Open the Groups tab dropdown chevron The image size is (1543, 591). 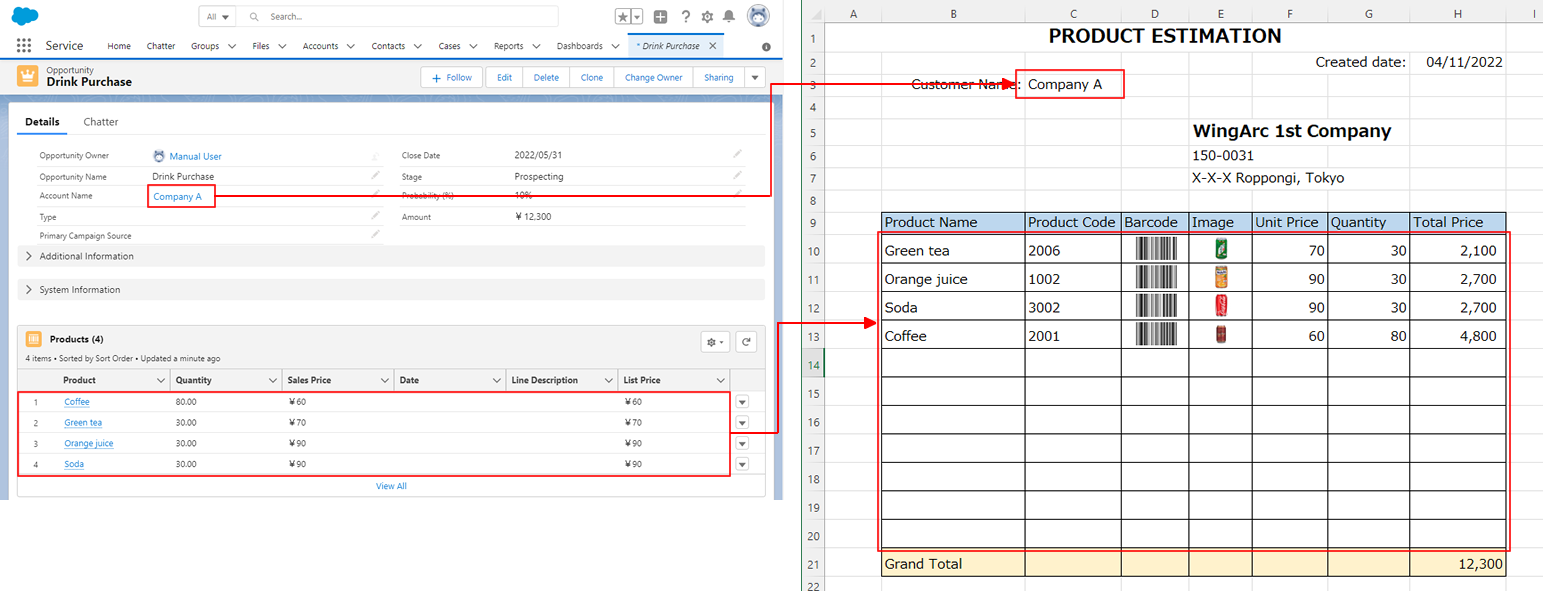point(232,46)
